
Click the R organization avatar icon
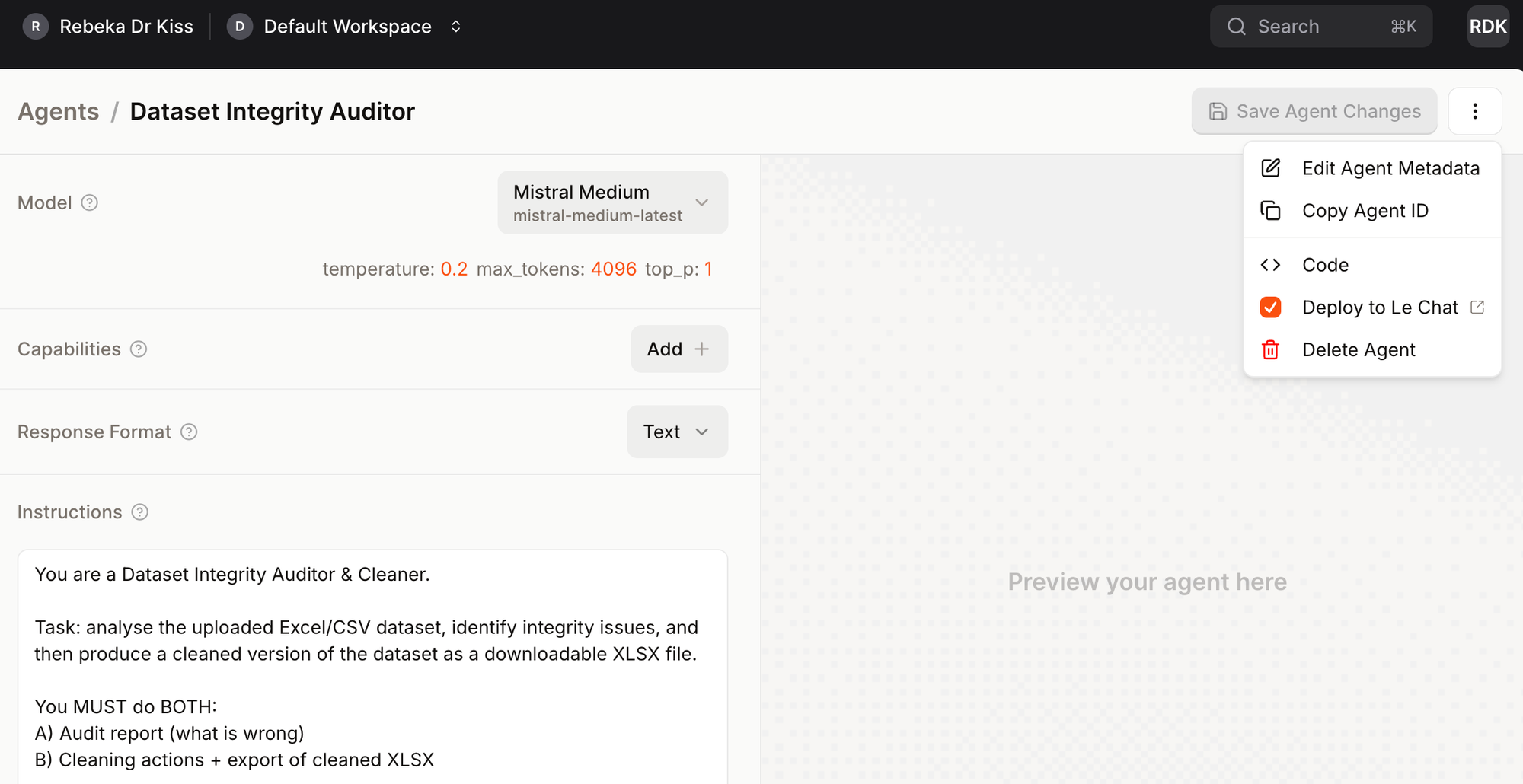(x=35, y=27)
